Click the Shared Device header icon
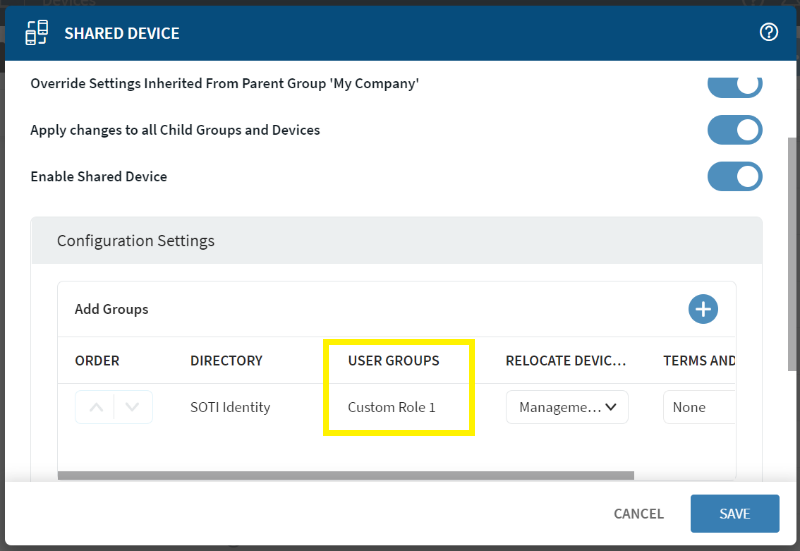800x551 pixels. coord(37,33)
